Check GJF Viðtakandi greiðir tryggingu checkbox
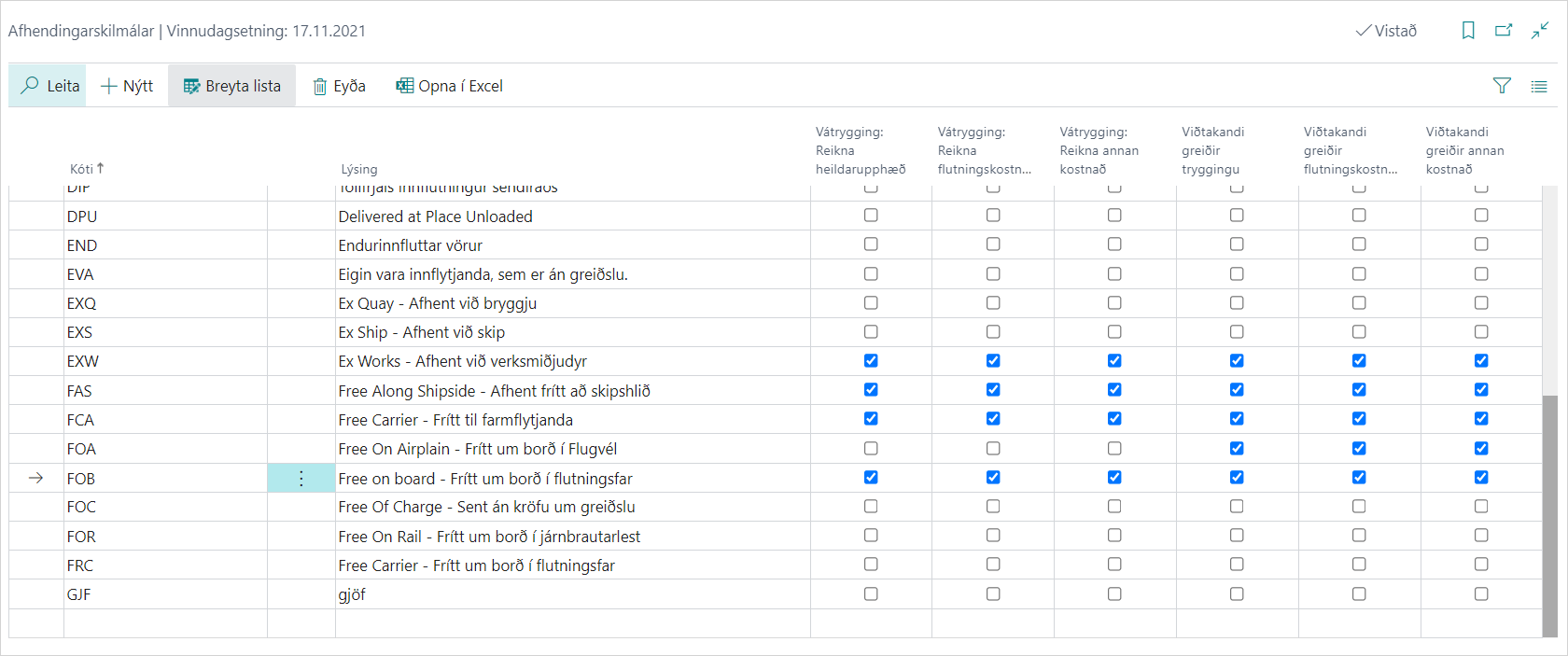This screenshot has height=656, width=1568. 1237,594
